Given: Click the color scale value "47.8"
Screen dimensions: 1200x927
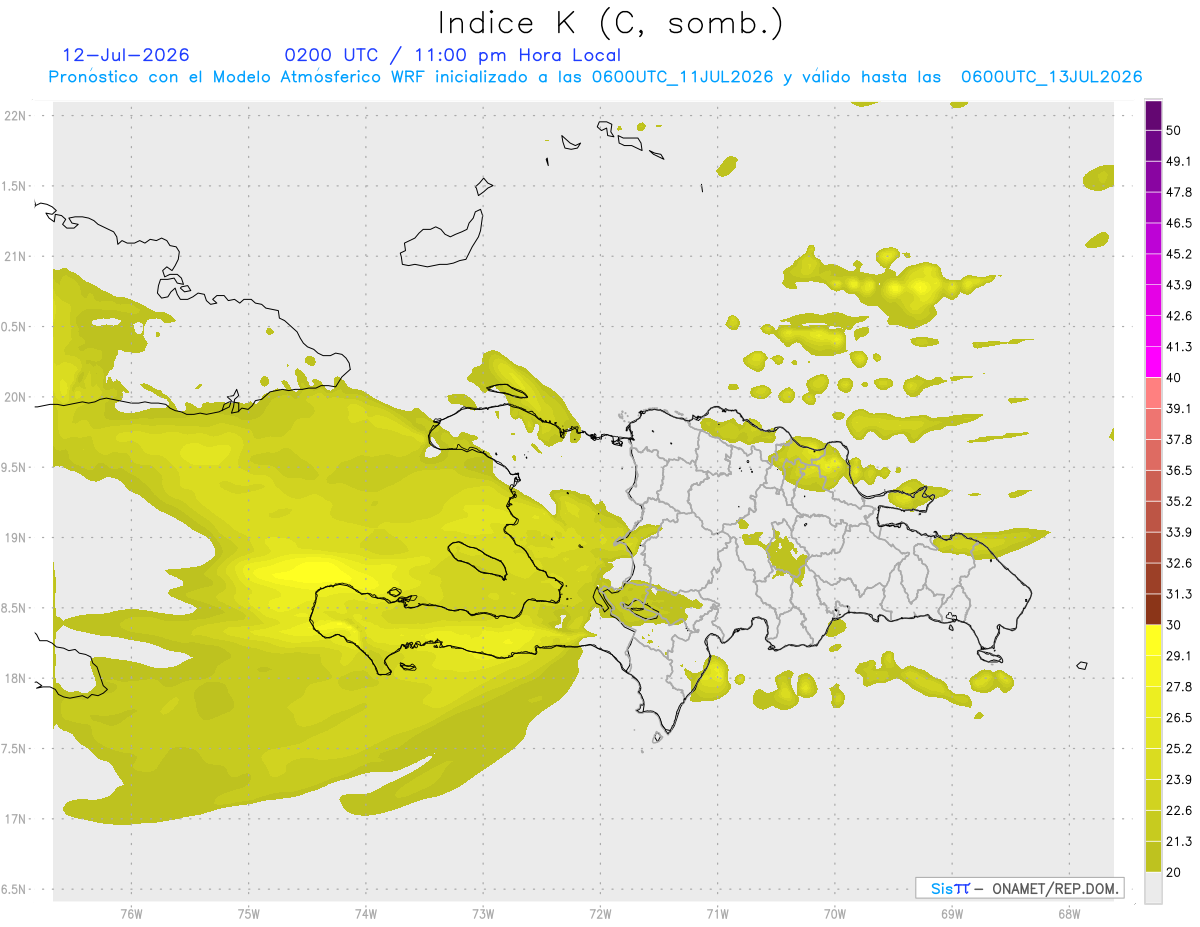Looking at the screenshot, I should coord(1179,192).
